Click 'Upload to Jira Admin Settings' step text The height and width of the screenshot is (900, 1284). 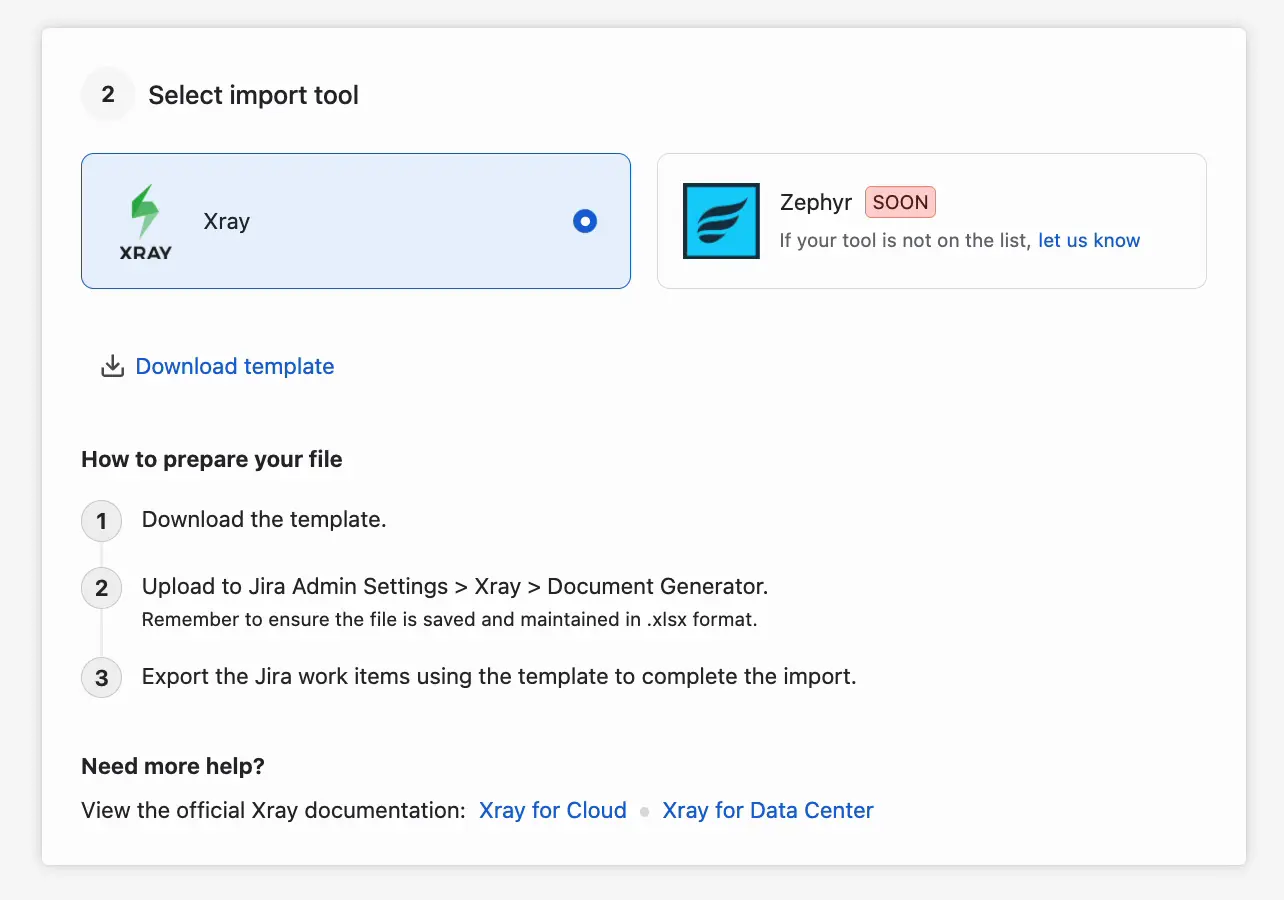[455, 586]
